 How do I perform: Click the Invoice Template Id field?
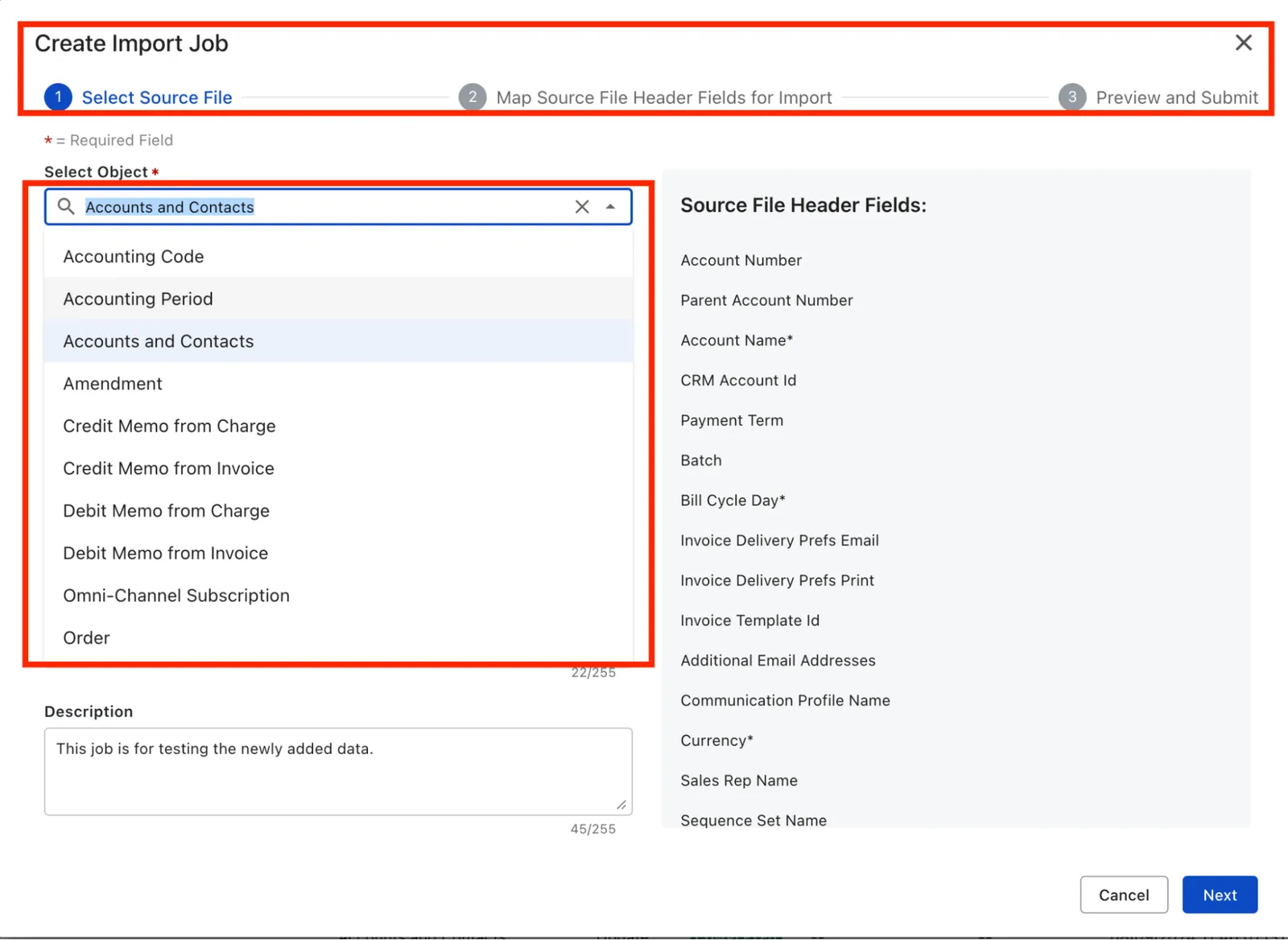click(750, 620)
